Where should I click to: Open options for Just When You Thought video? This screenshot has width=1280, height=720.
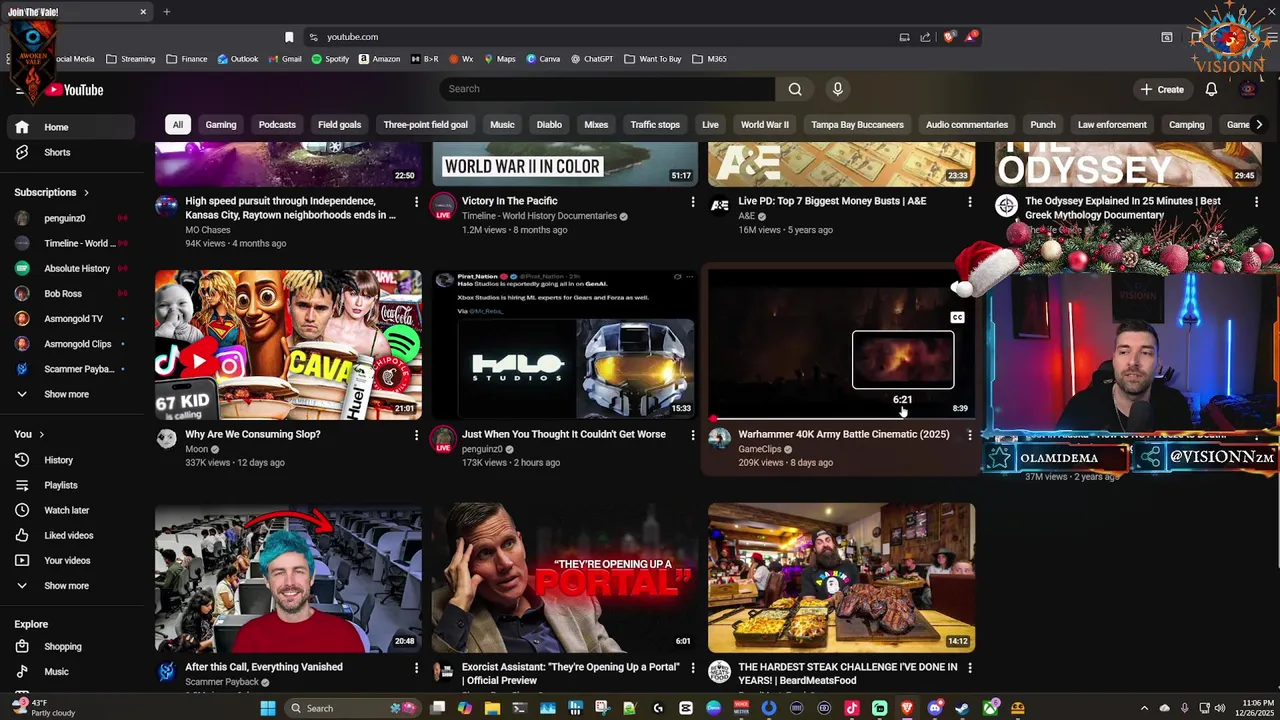click(x=692, y=435)
